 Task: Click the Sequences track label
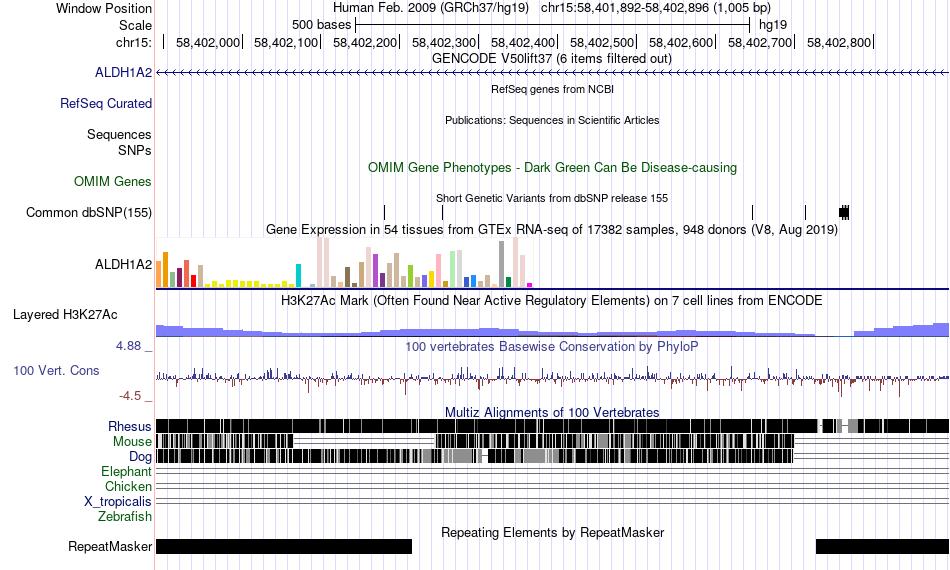tap(119, 134)
